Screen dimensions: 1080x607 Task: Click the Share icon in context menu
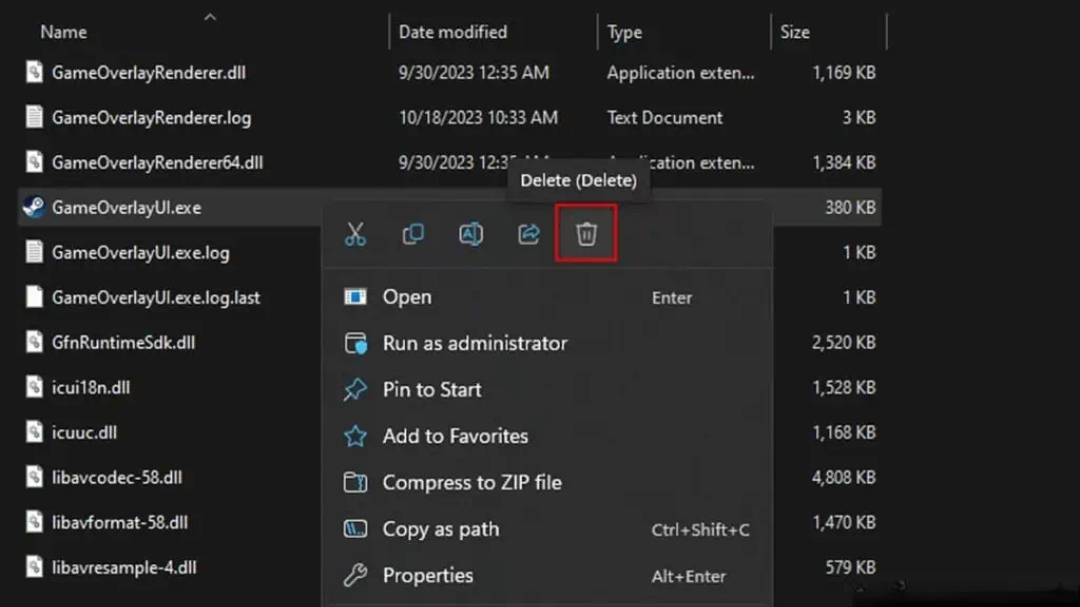pos(528,234)
